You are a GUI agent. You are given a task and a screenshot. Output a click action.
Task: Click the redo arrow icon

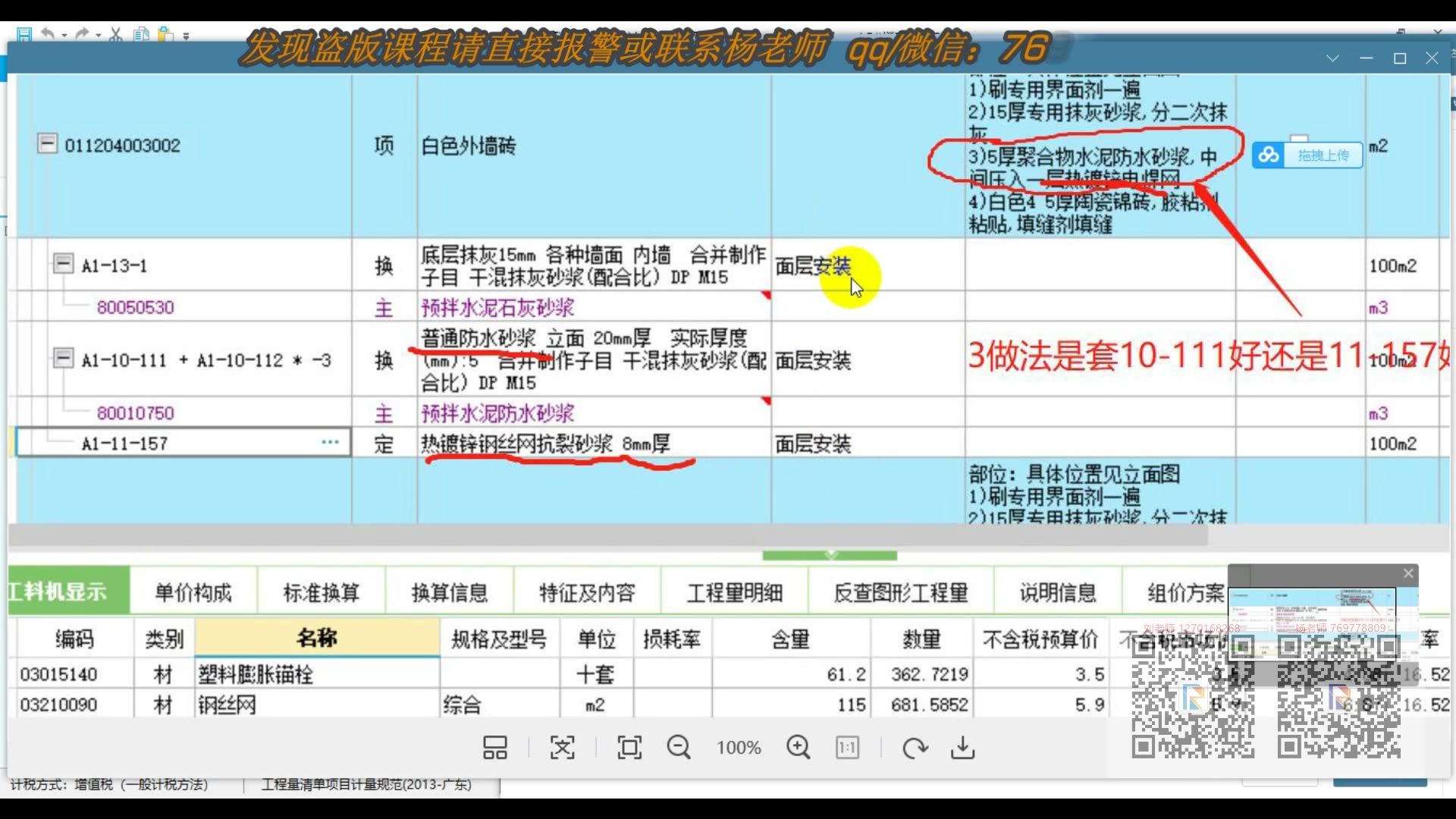pos(82,34)
